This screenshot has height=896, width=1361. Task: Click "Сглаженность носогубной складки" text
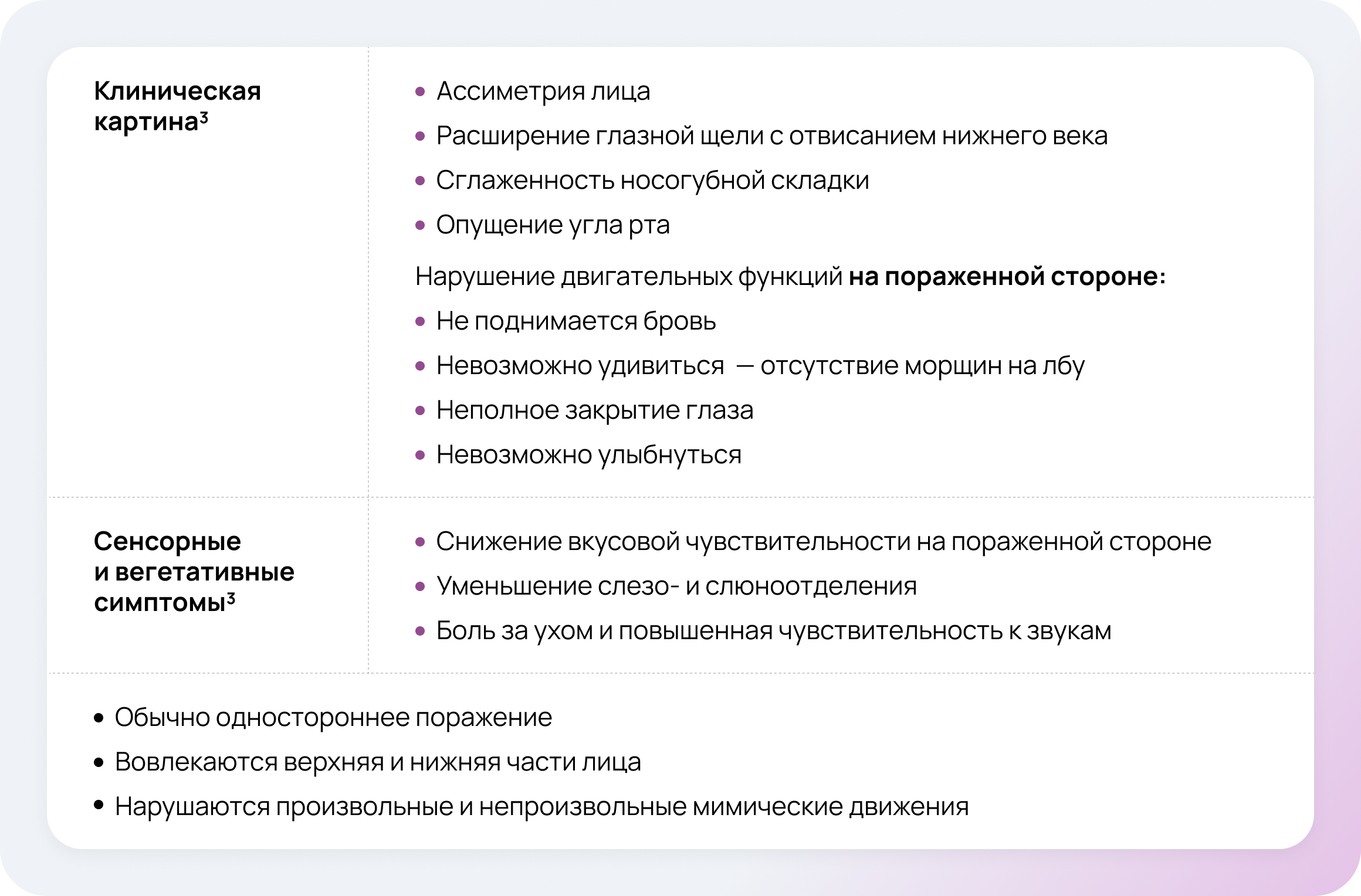[x=652, y=181]
